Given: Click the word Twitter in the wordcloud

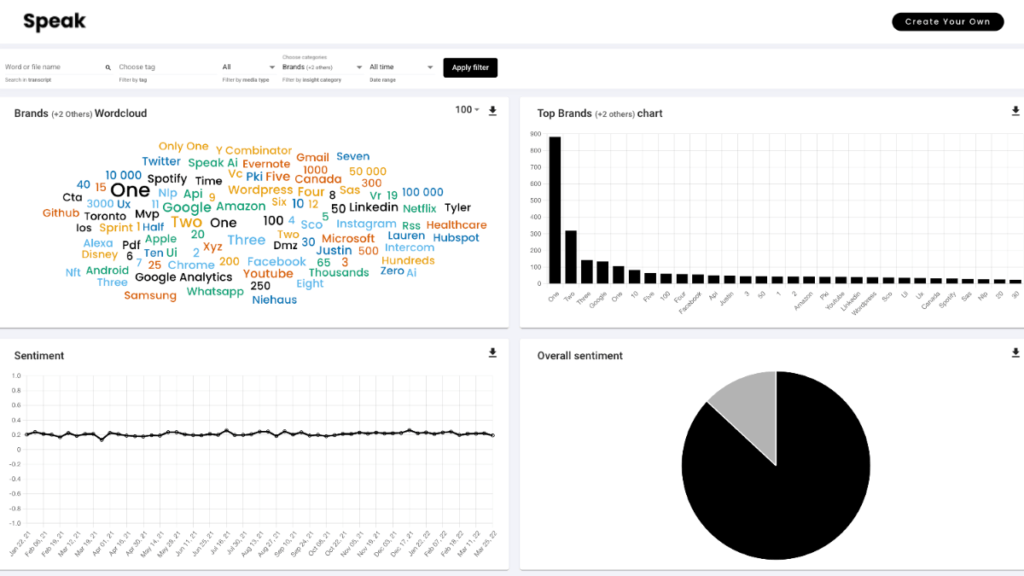Looking at the screenshot, I should 161,161.
